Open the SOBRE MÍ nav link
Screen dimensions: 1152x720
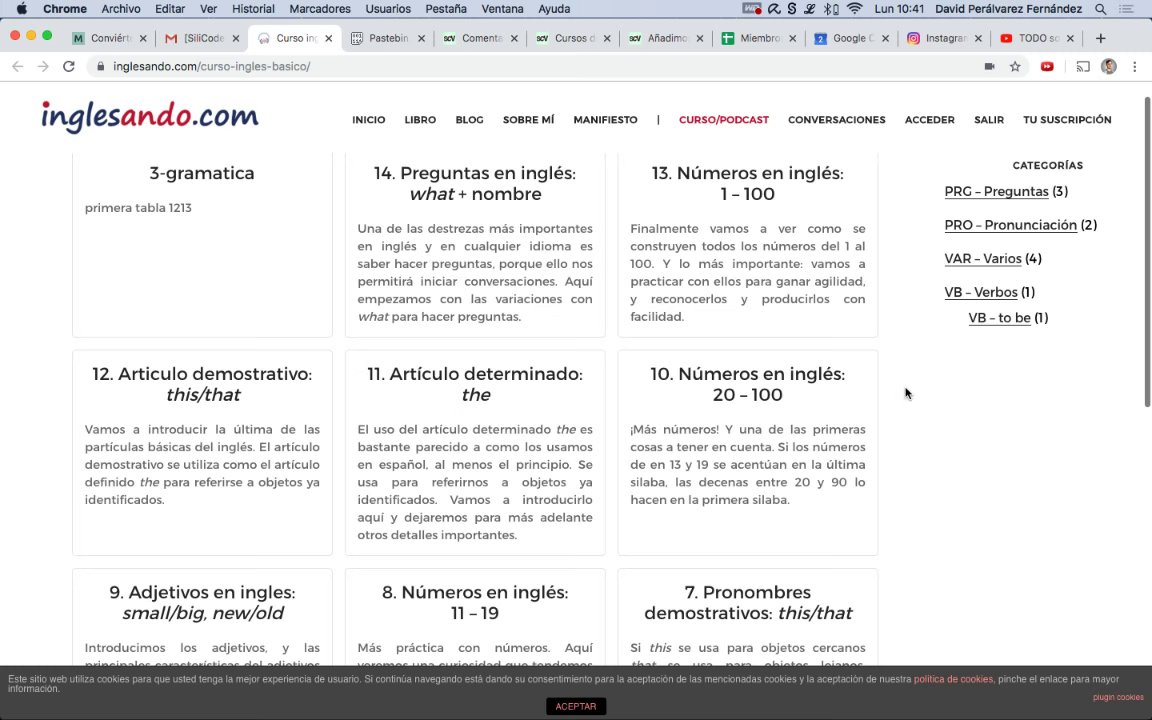528,120
